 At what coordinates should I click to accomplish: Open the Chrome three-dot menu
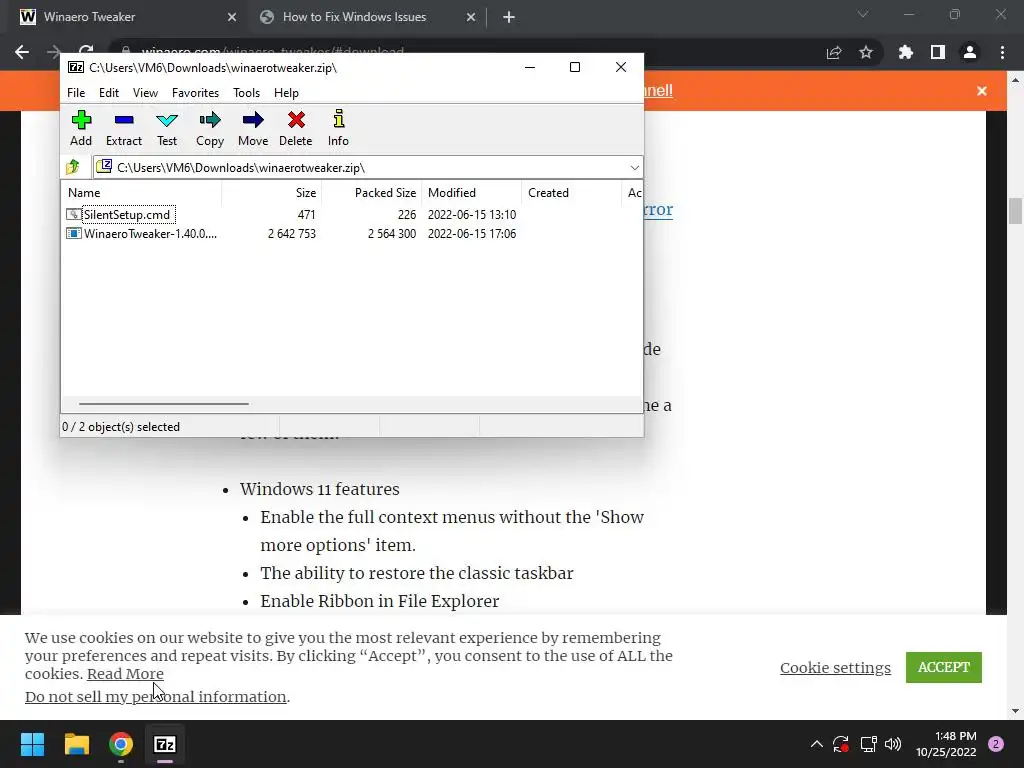click(1002, 52)
